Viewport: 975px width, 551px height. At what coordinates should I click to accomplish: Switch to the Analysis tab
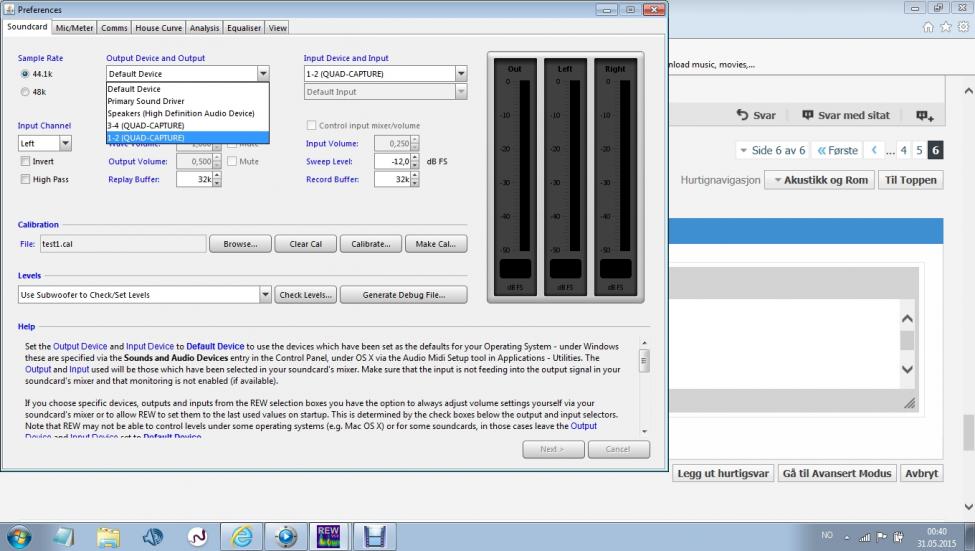tap(204, 28)
